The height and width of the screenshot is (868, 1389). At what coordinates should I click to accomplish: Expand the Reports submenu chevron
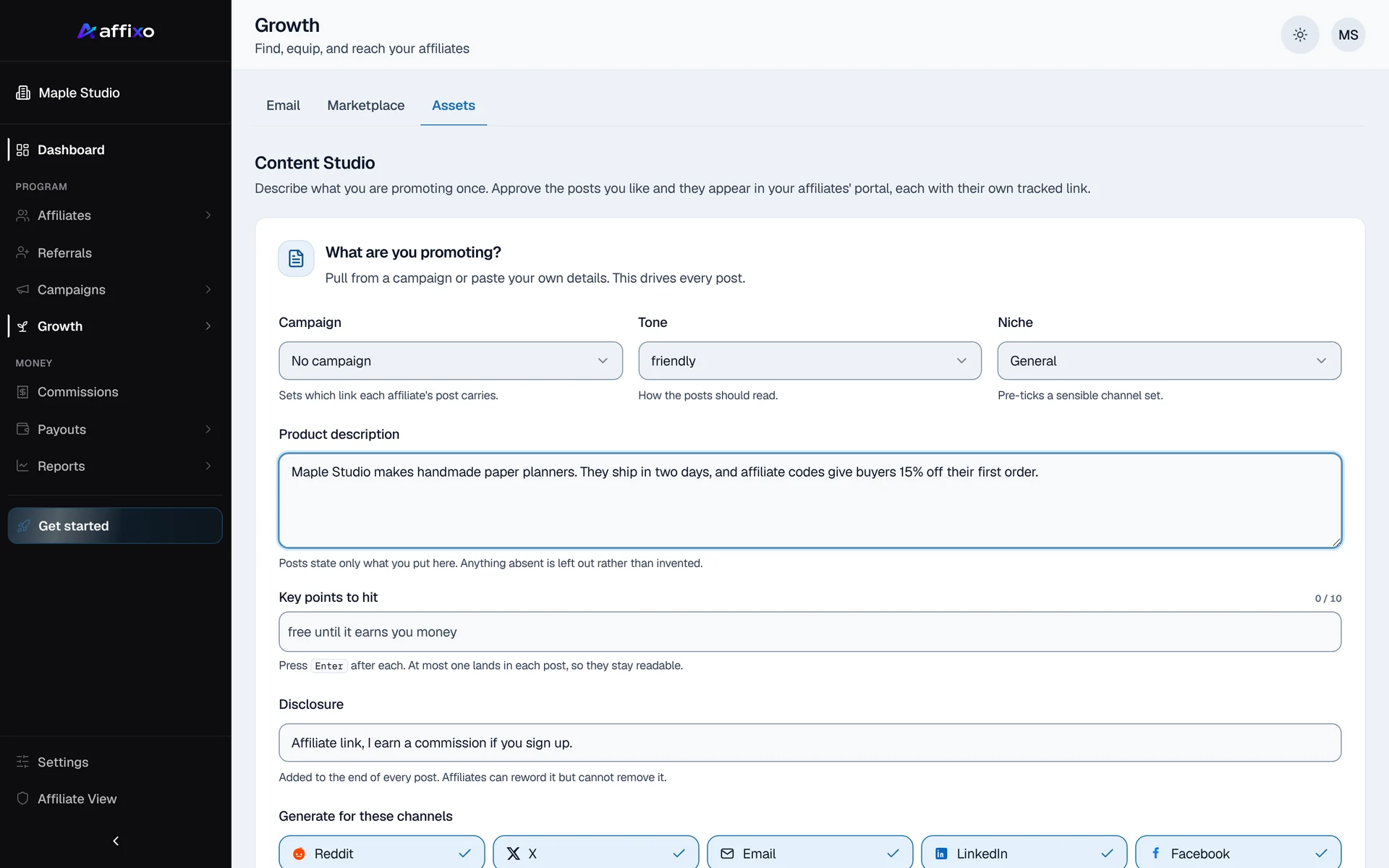208,466
